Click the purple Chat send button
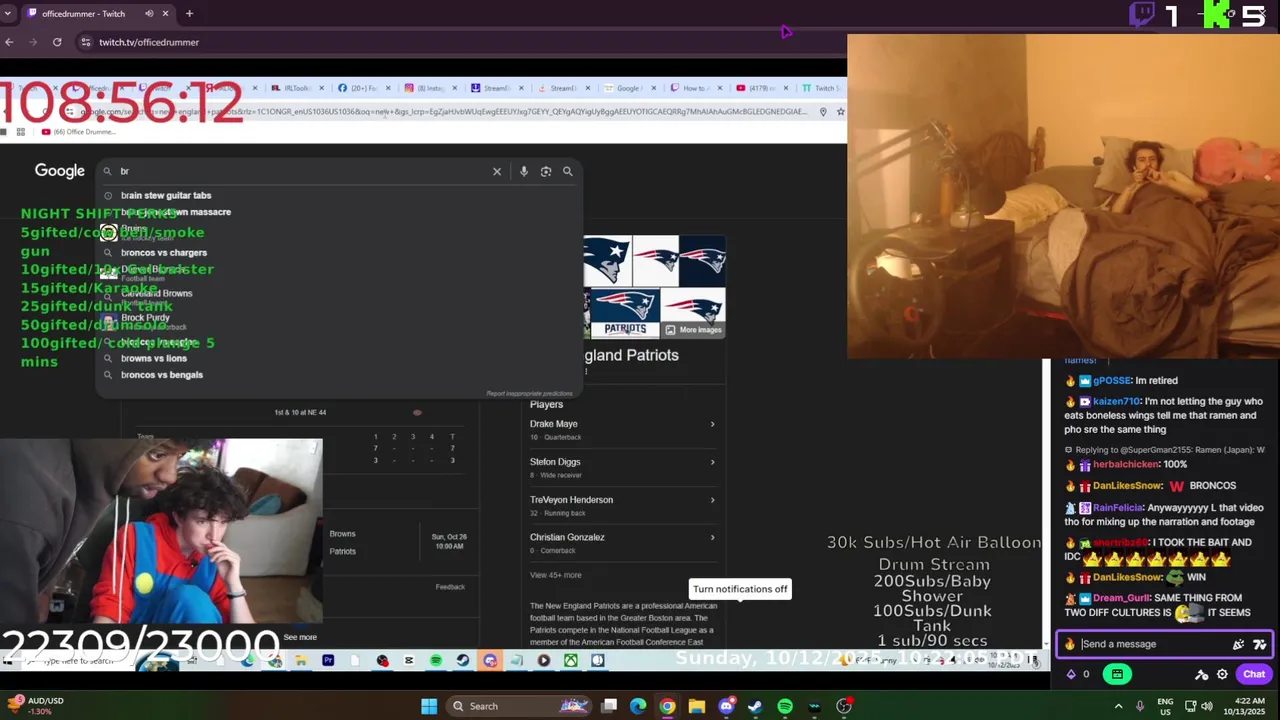Viewport: 1280px width, 720px height. pos(1254,674)
